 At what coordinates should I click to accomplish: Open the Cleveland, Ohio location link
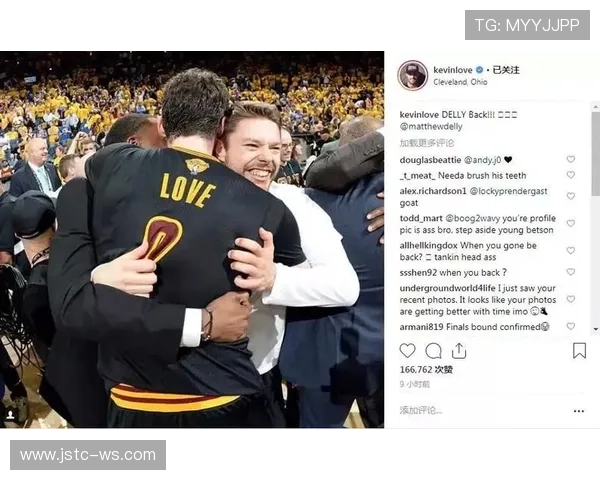pos(460,82)
